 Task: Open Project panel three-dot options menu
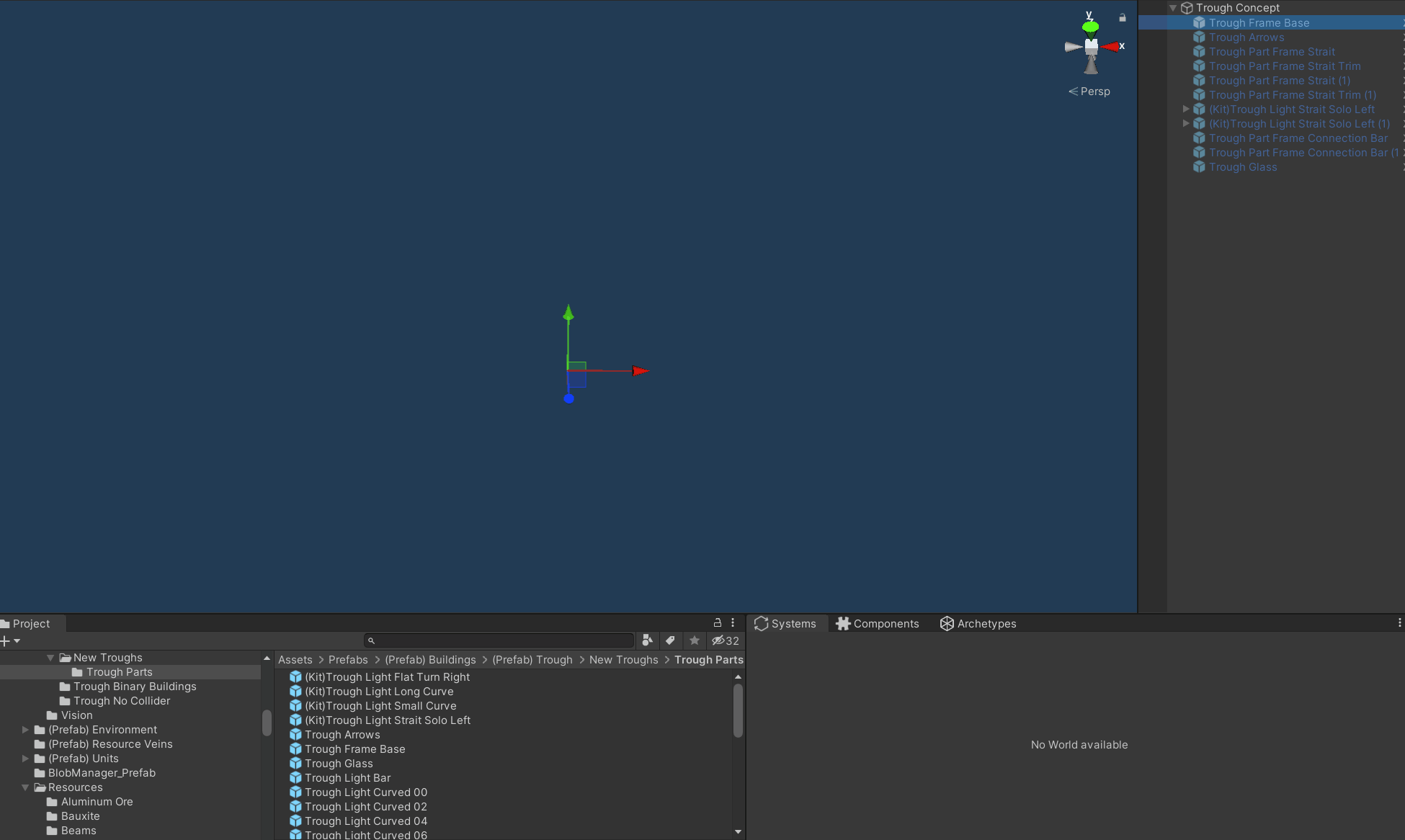[x=733, y=623]
